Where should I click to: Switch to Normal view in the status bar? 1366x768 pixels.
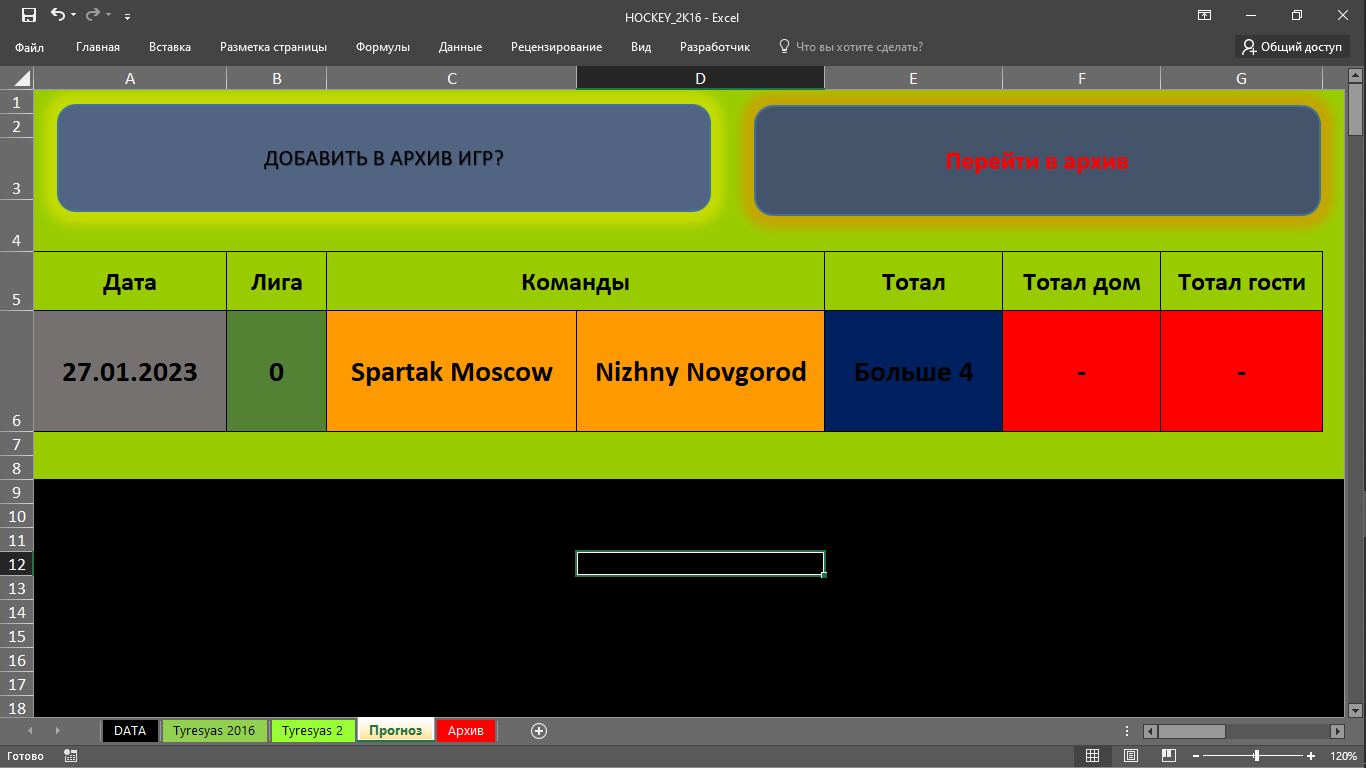1093,756
